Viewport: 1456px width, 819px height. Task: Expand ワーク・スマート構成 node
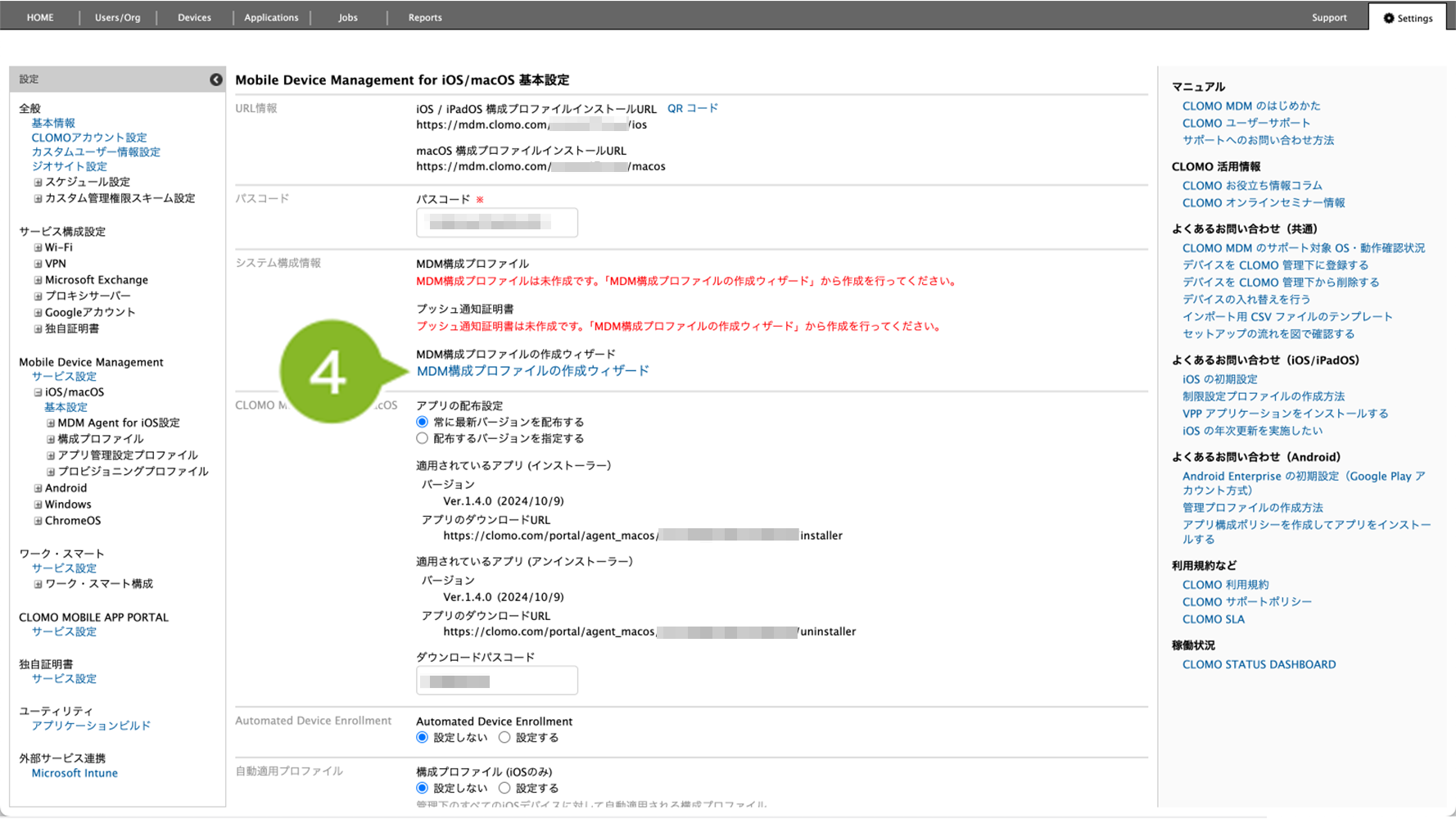pos(38,584)
